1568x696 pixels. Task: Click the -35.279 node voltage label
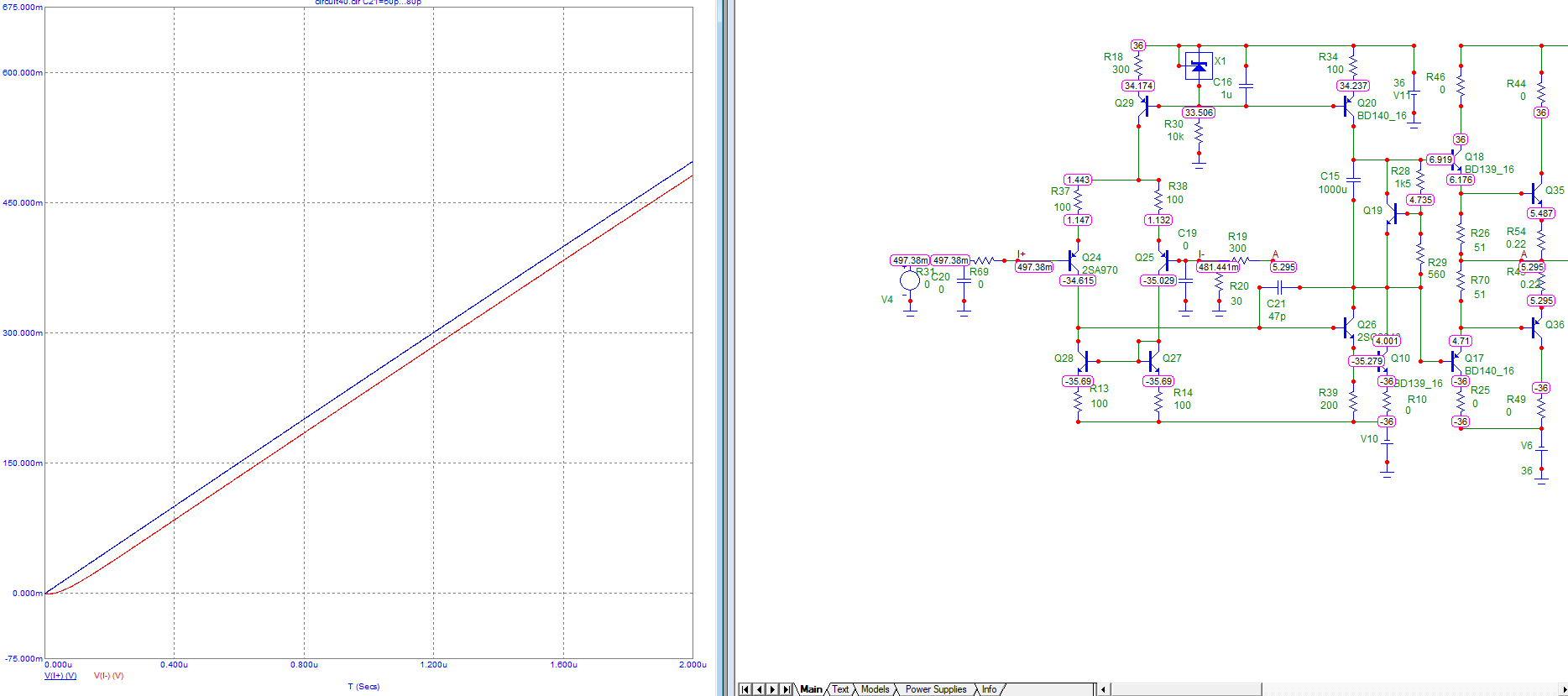point(1367,361)
